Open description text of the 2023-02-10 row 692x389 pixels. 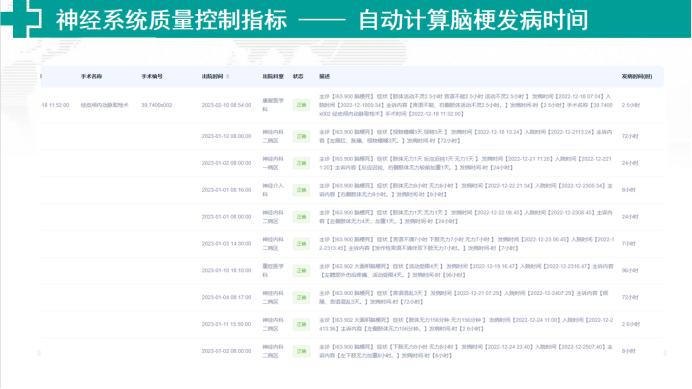pyautogui.click(x=466, y=105)
